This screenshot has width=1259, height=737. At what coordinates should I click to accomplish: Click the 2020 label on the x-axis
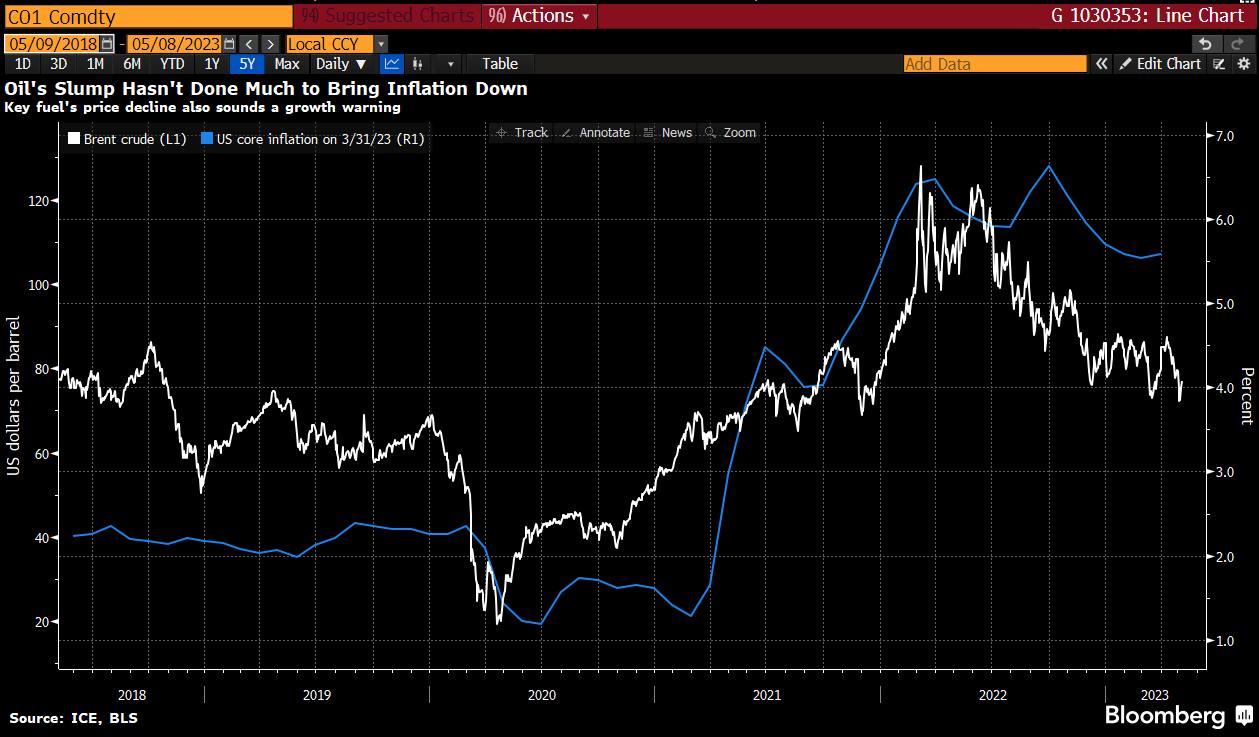point(541,694)
